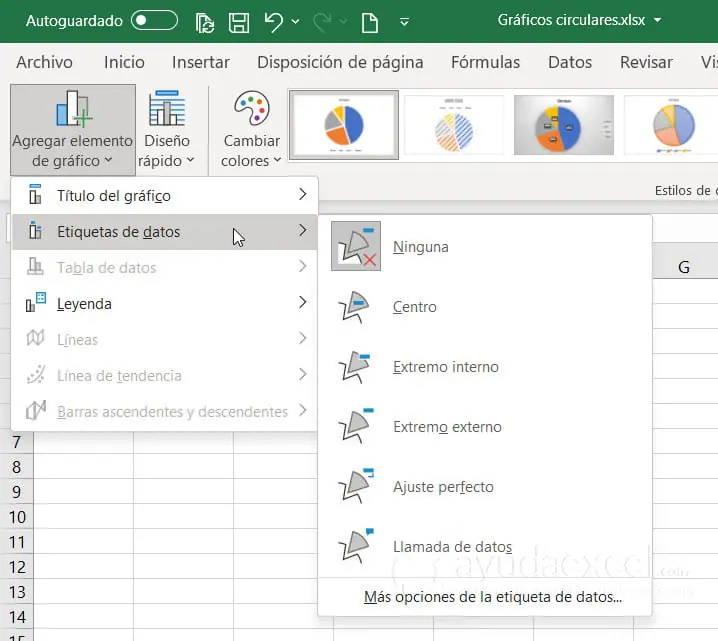Click the Undo arrow icon
The image size is (718, 641).
point(274,22)
